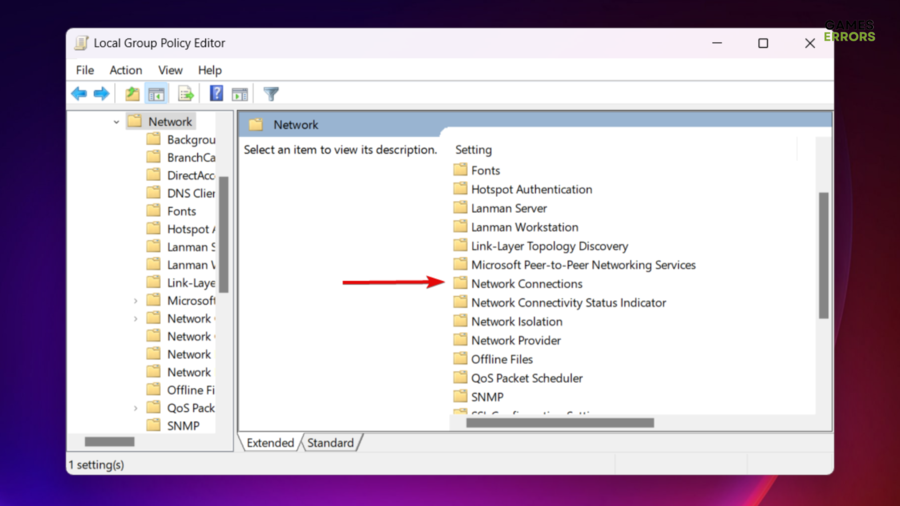This screenshot has width=900, height=506.
Task: Toggle Show/Hide Console Tree icon
Action: pyautogui.click(x=156, y=94)
